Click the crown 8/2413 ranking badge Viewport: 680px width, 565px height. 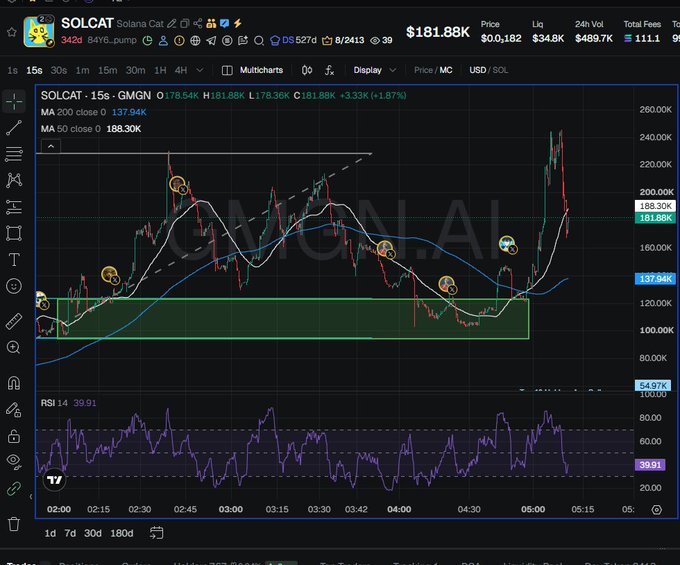click(x=343, y=40)
